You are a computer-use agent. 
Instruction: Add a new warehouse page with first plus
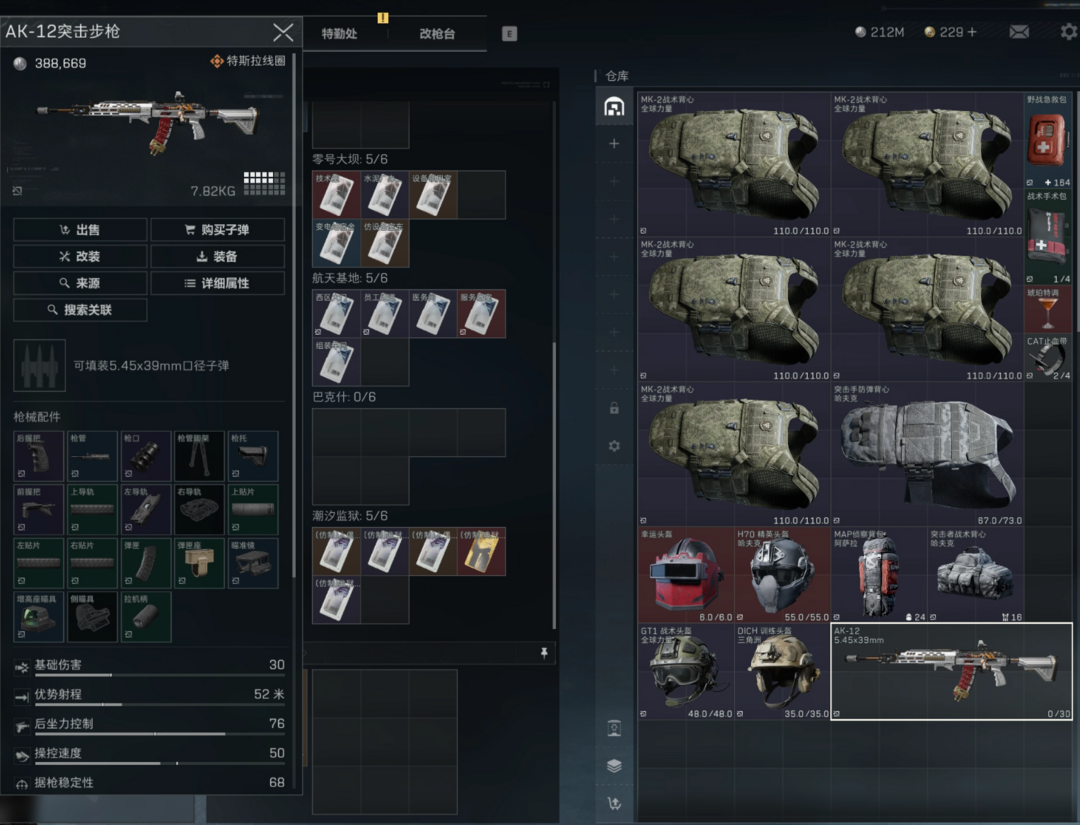tap(614, 144)
